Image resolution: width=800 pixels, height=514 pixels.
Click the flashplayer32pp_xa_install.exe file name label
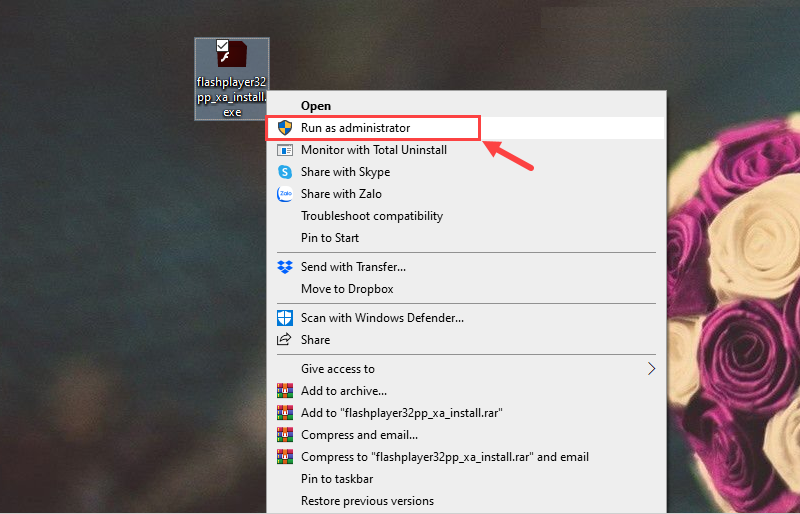pos(232,97)
